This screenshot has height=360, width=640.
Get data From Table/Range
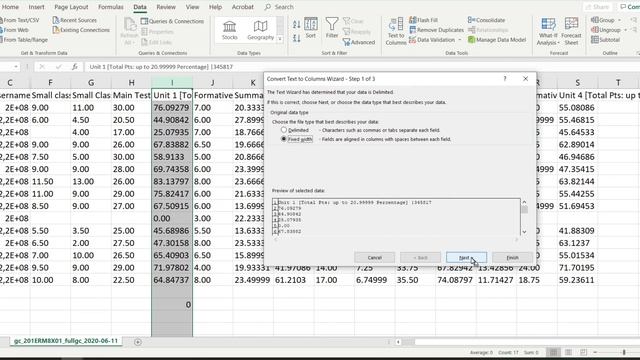(x=24, y=40)
